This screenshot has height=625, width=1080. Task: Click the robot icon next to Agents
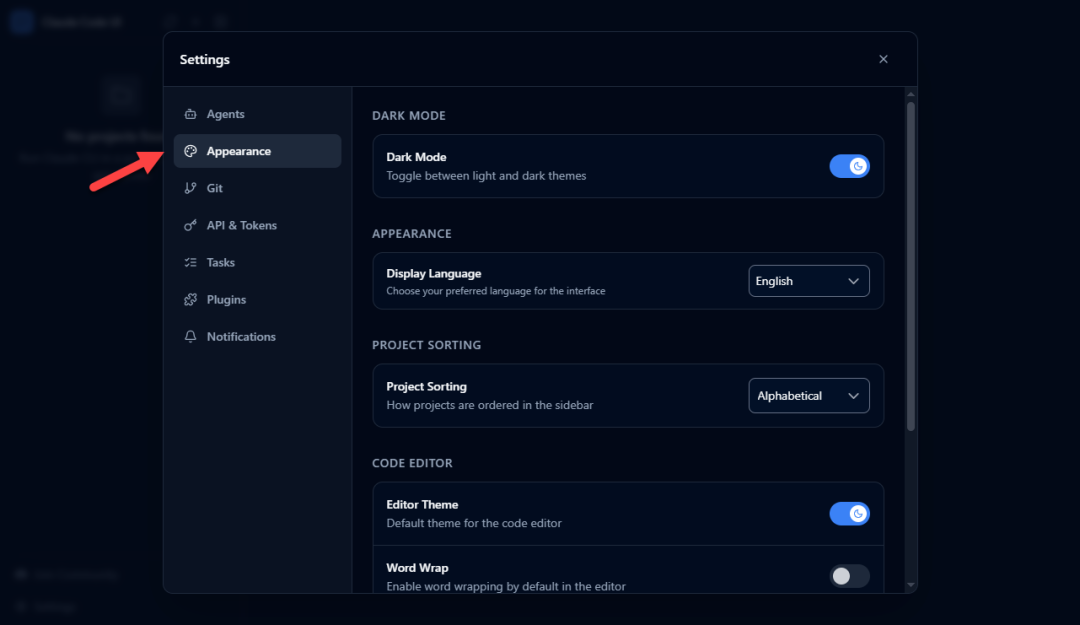point(190,114)
